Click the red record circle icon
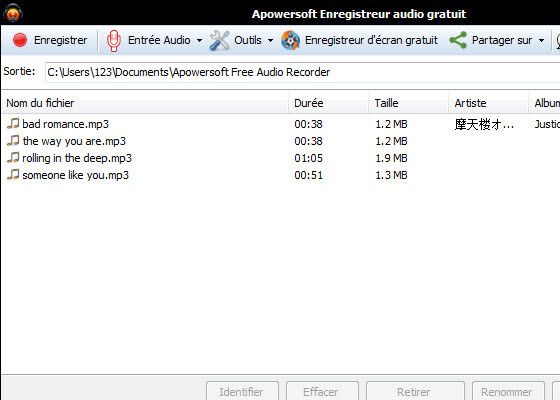 (20, 40)
